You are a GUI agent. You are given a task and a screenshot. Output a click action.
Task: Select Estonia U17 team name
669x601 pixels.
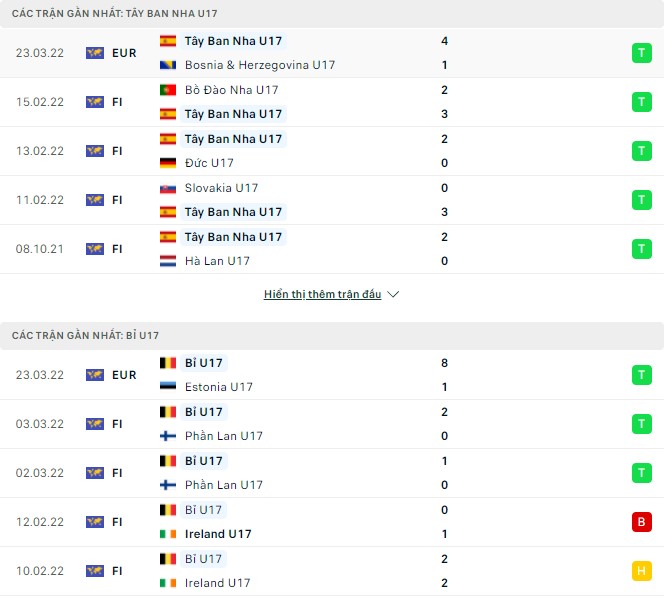coord(219,387)
